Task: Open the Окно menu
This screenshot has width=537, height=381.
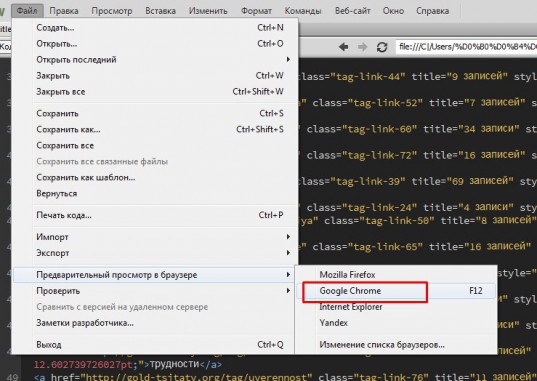Action: tap(393, 11)
